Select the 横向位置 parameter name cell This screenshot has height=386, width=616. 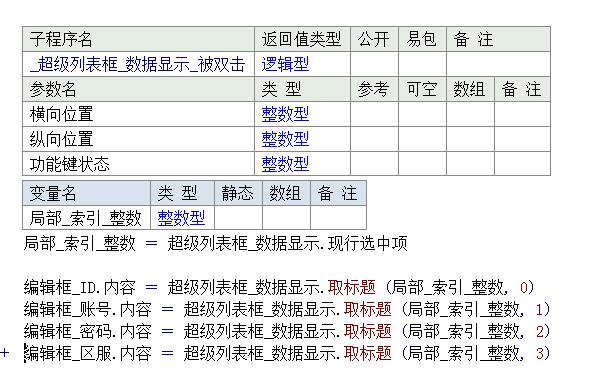(x=138, y=114)
